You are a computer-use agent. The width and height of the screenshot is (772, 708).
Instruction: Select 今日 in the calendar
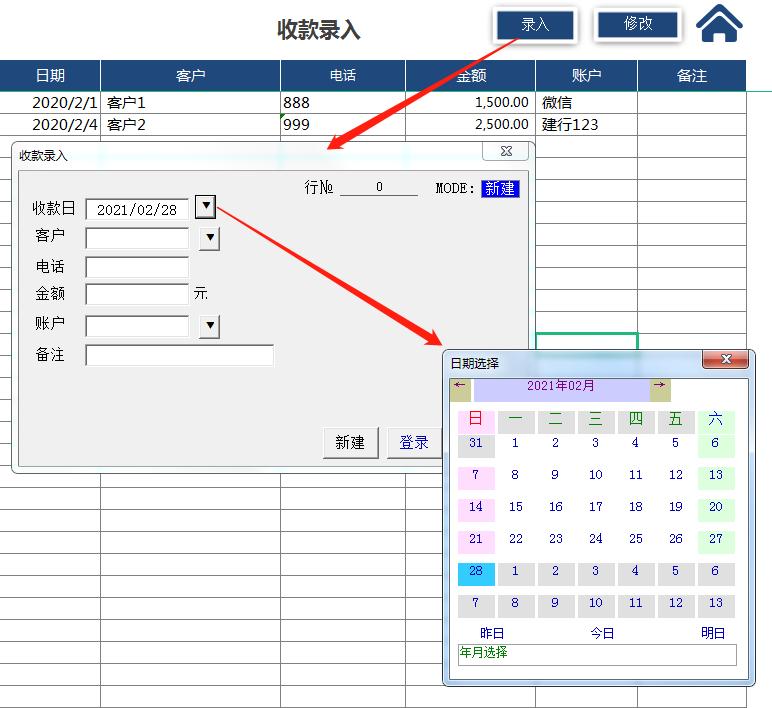point(602,633)
